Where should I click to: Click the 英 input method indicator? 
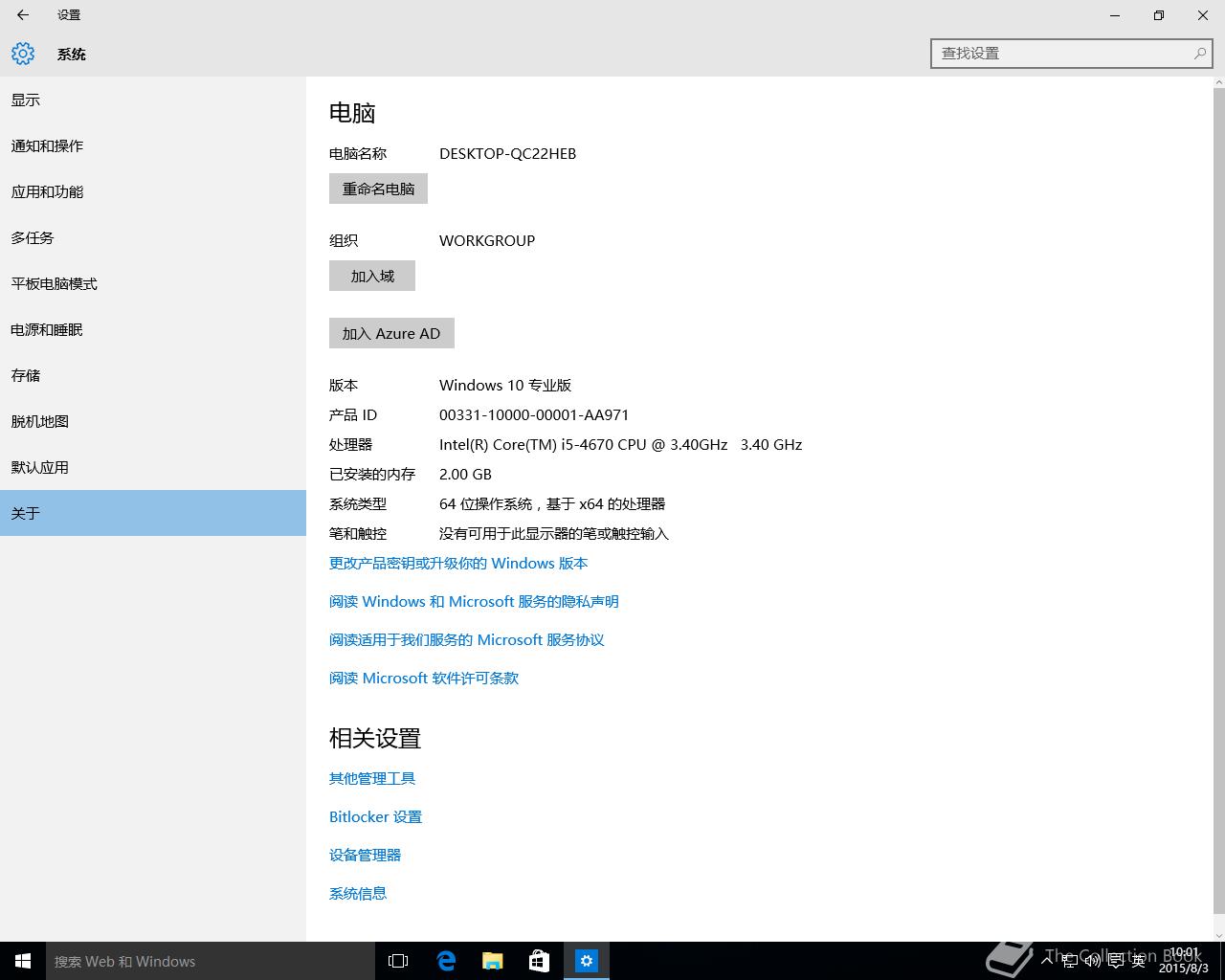pyautogui.click(x=1138, y=961)
